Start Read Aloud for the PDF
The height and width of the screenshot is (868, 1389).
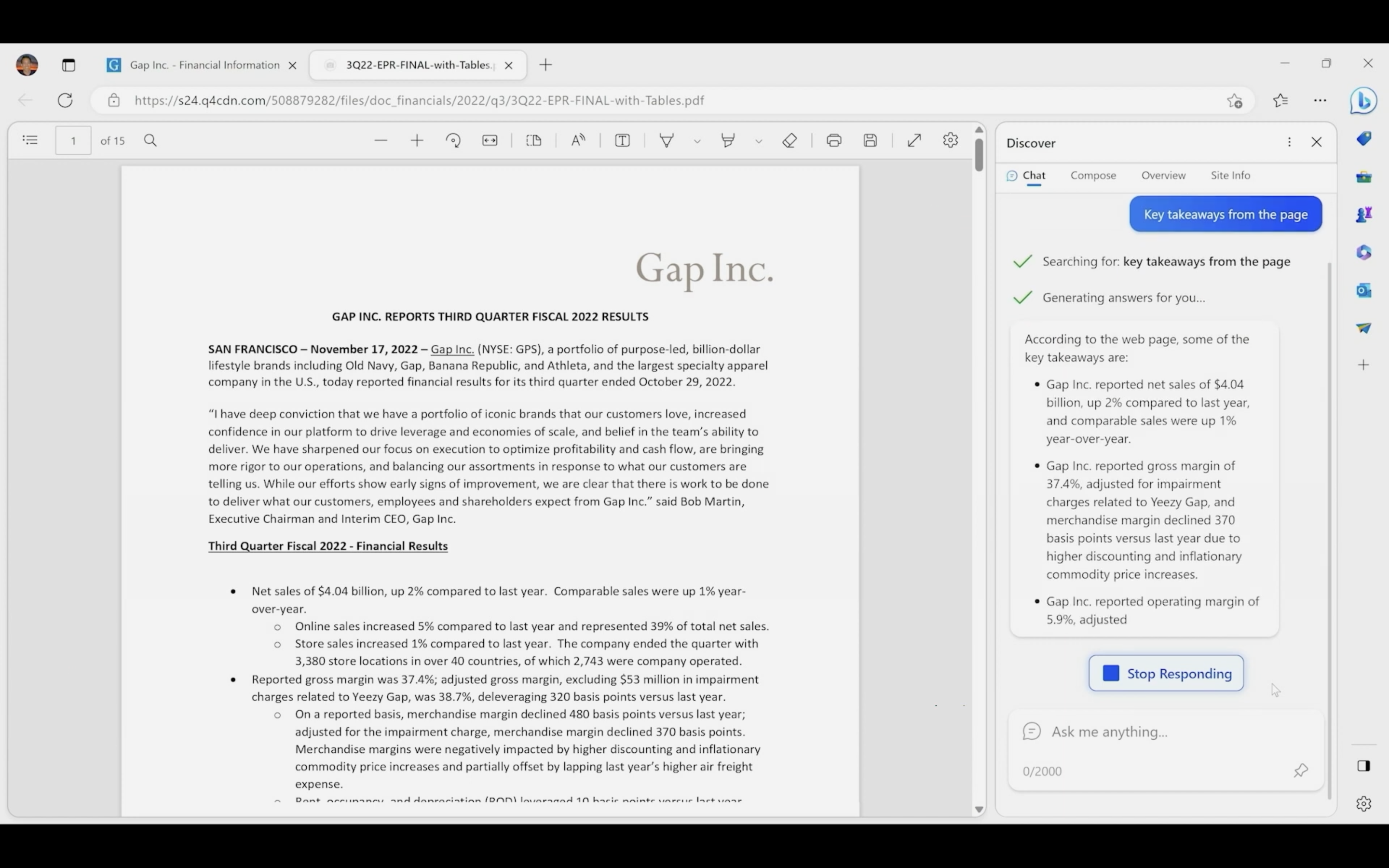tap(578, 141)
